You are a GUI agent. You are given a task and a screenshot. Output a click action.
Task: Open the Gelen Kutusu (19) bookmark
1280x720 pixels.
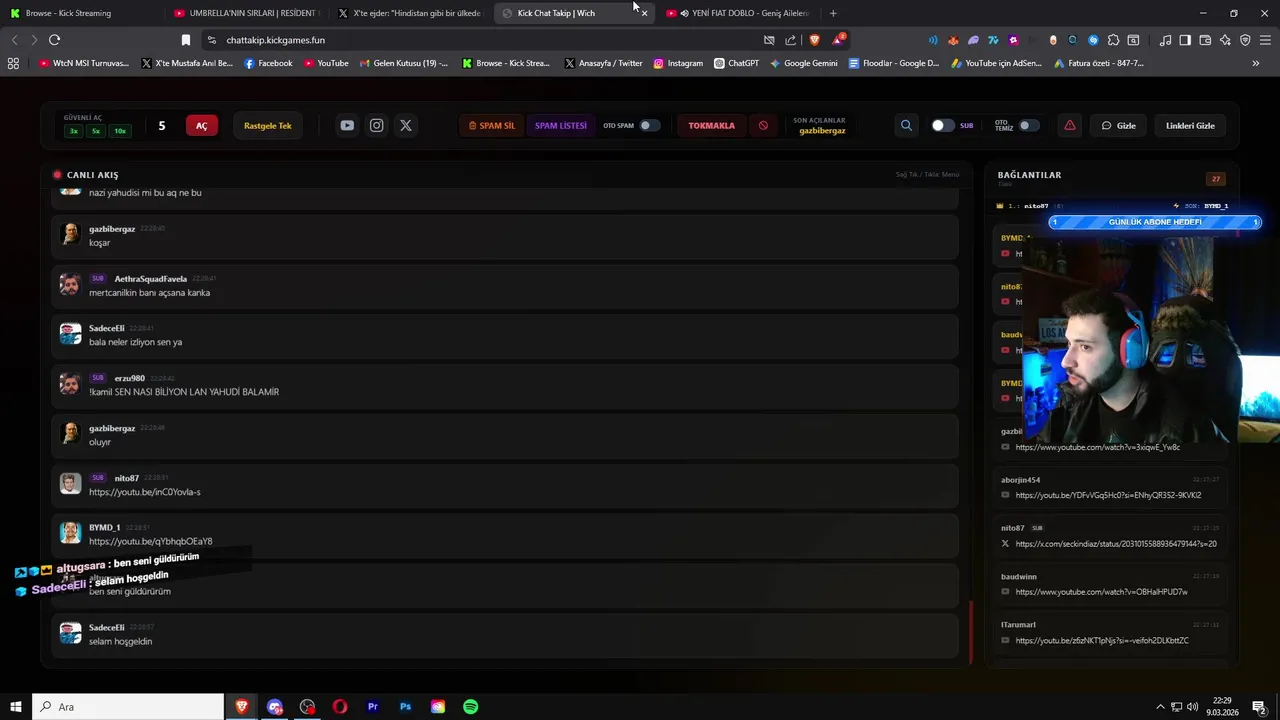click(x=403, y=63)
